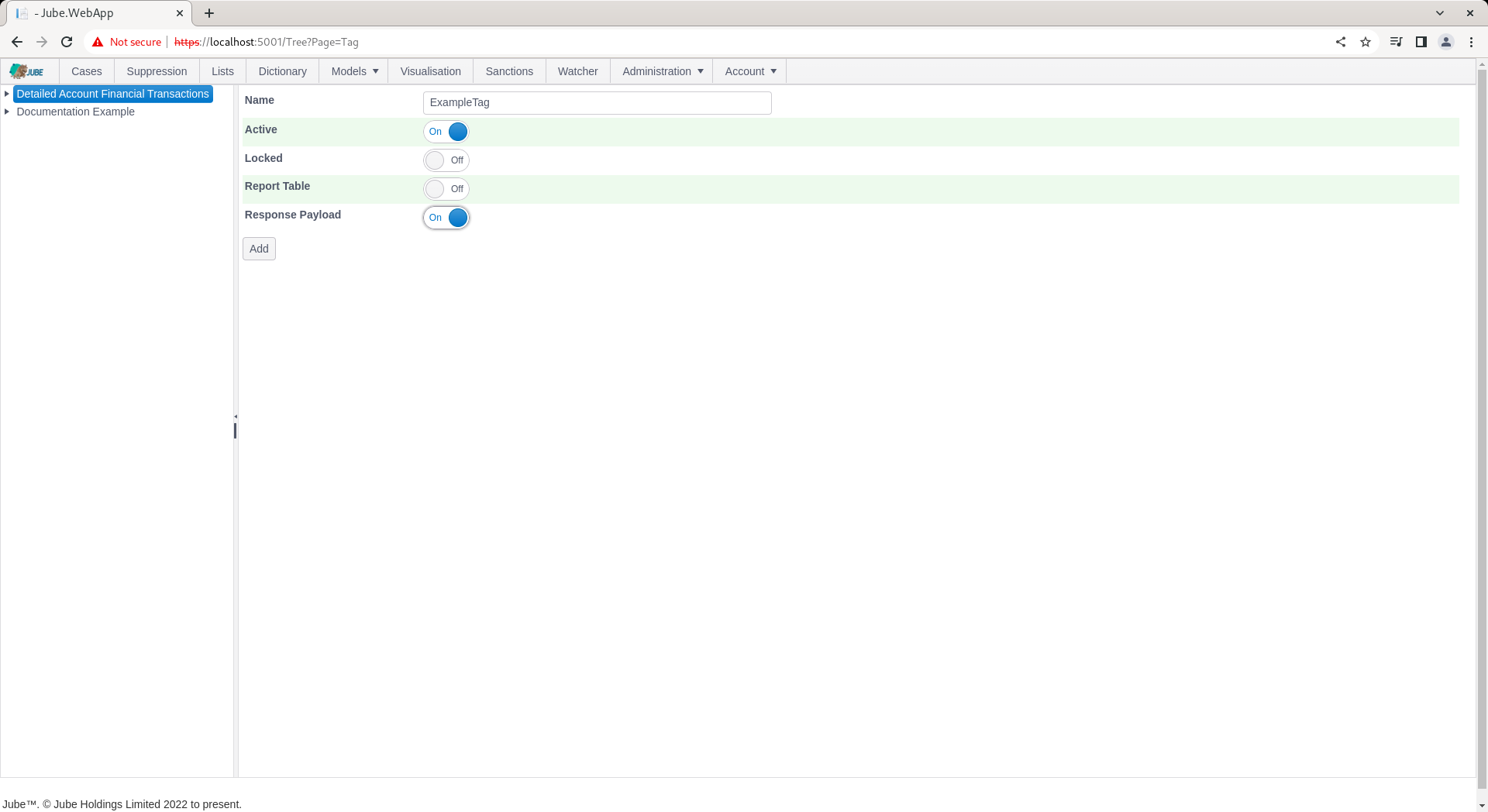Select Documentation Example model

[75, 112]
